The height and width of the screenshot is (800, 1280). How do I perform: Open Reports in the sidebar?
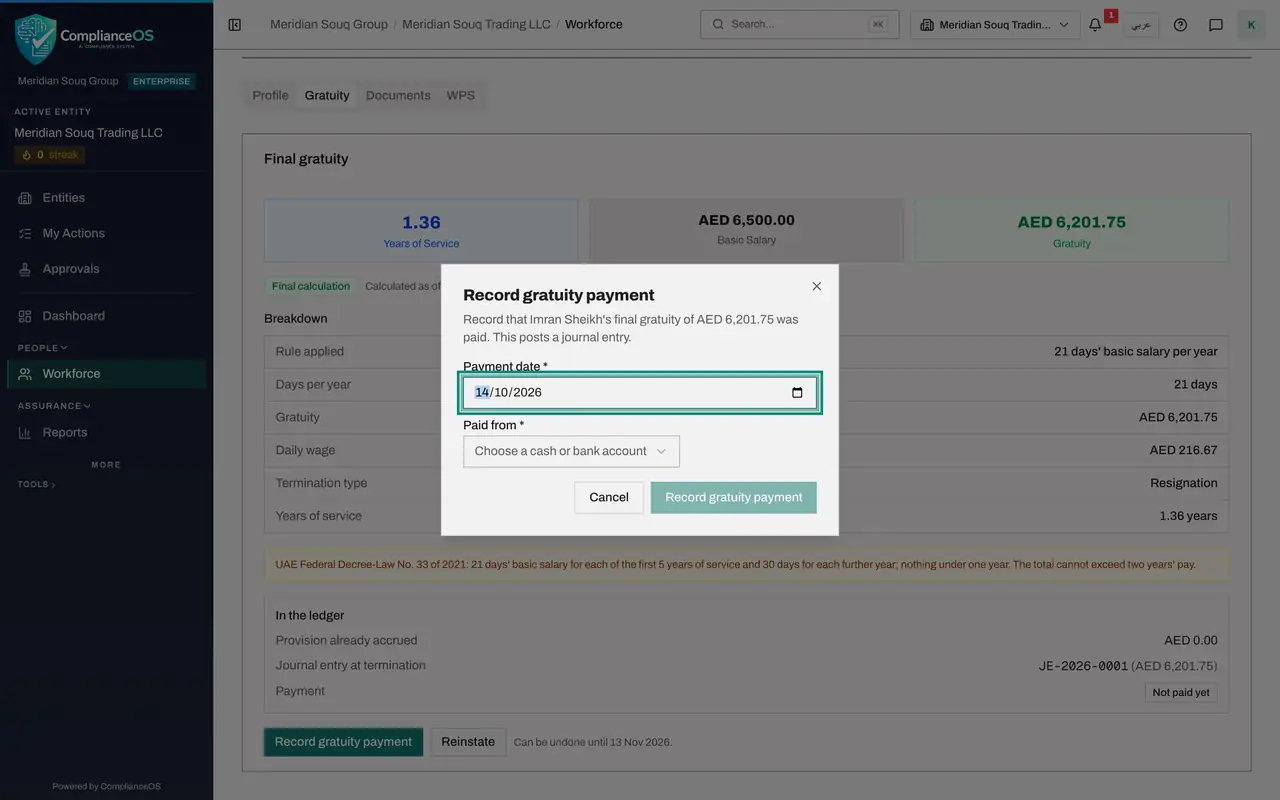point(106,433)
